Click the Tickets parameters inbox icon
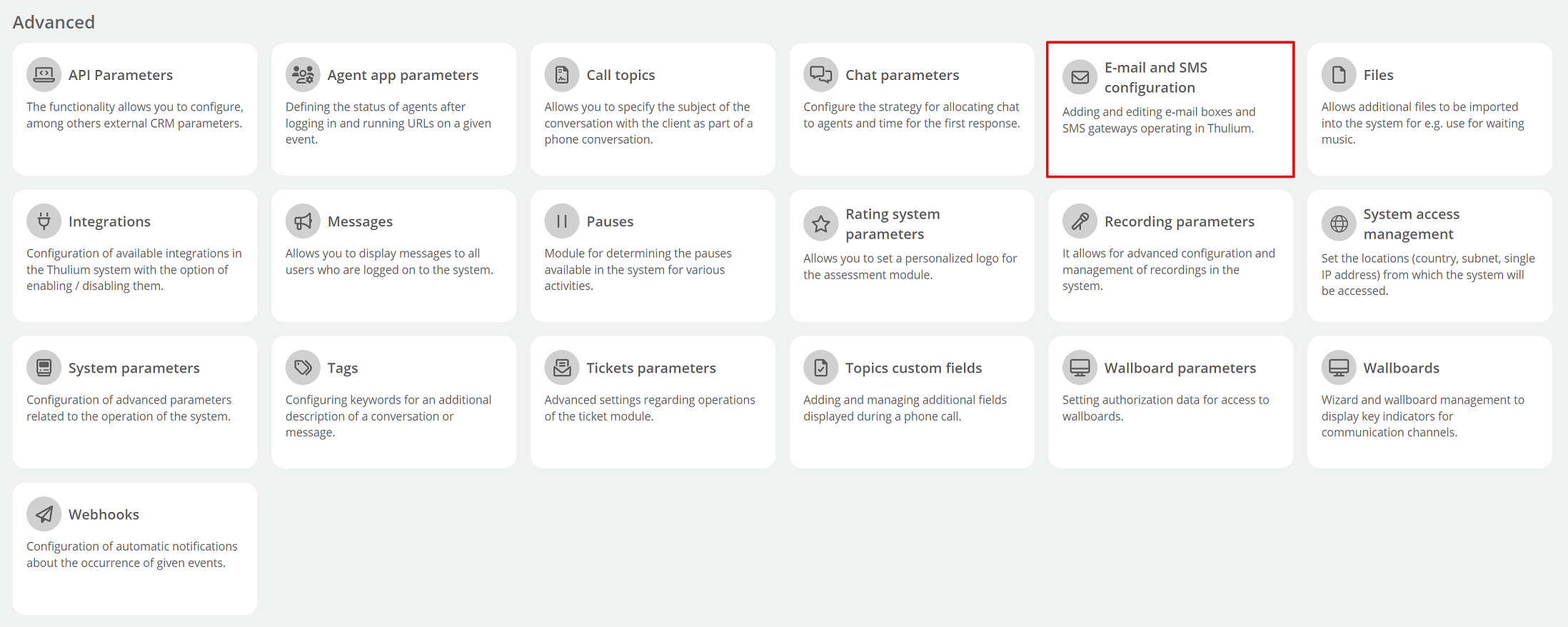 point(562,367)
